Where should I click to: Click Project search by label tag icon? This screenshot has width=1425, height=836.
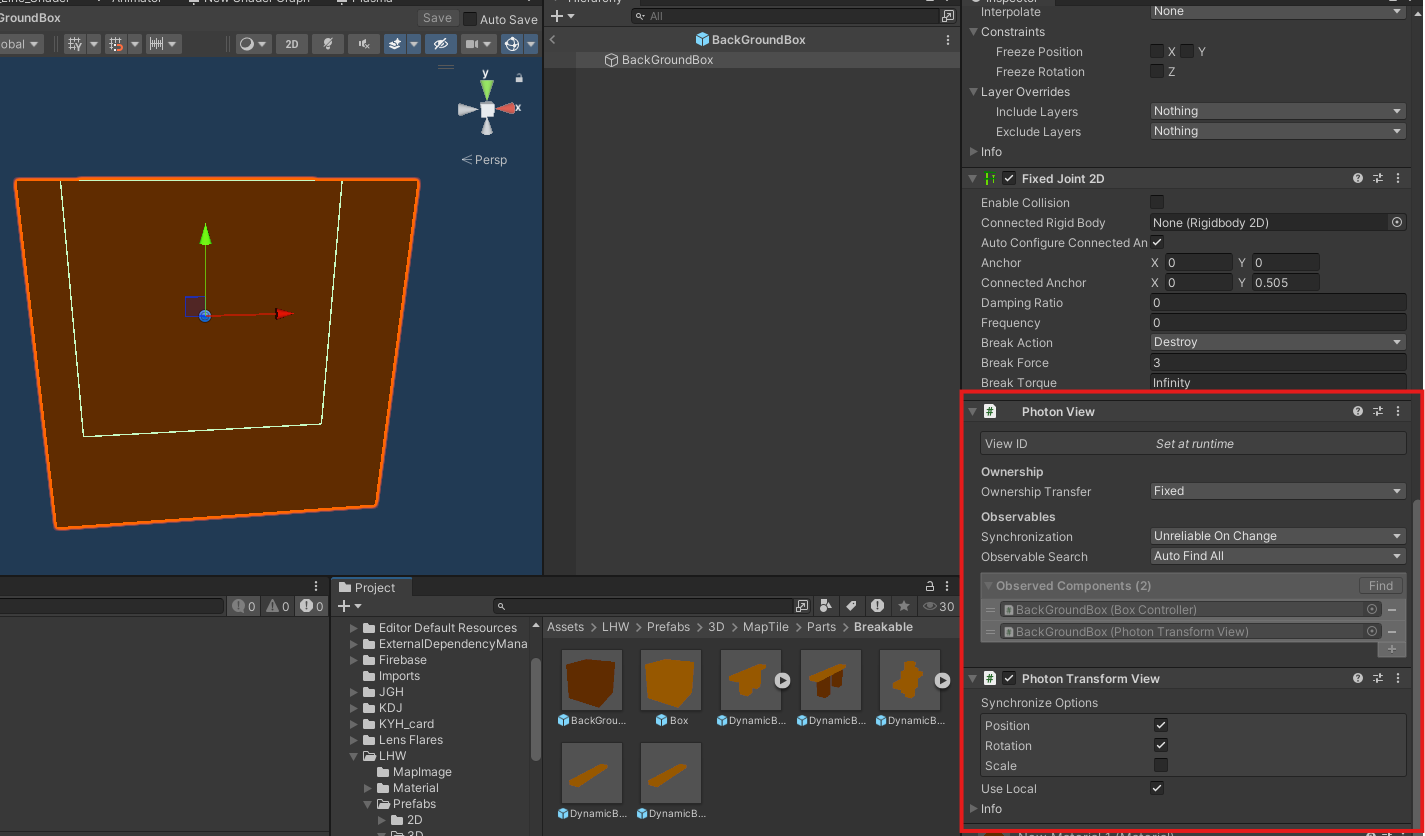(852, 606)
